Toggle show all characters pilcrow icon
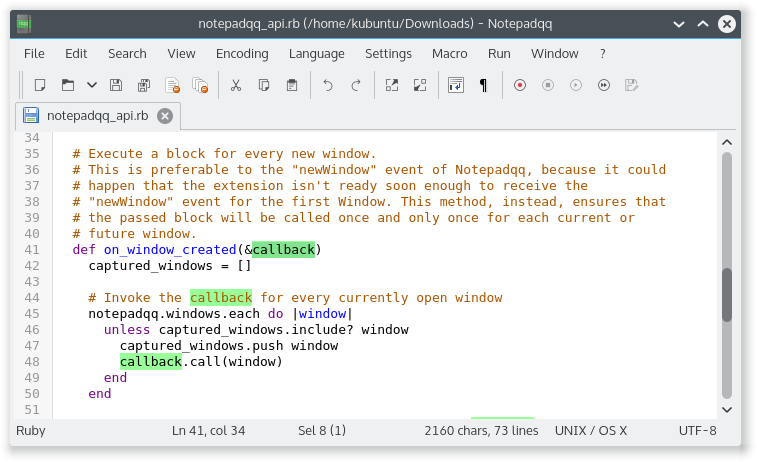 pos(484,86)
